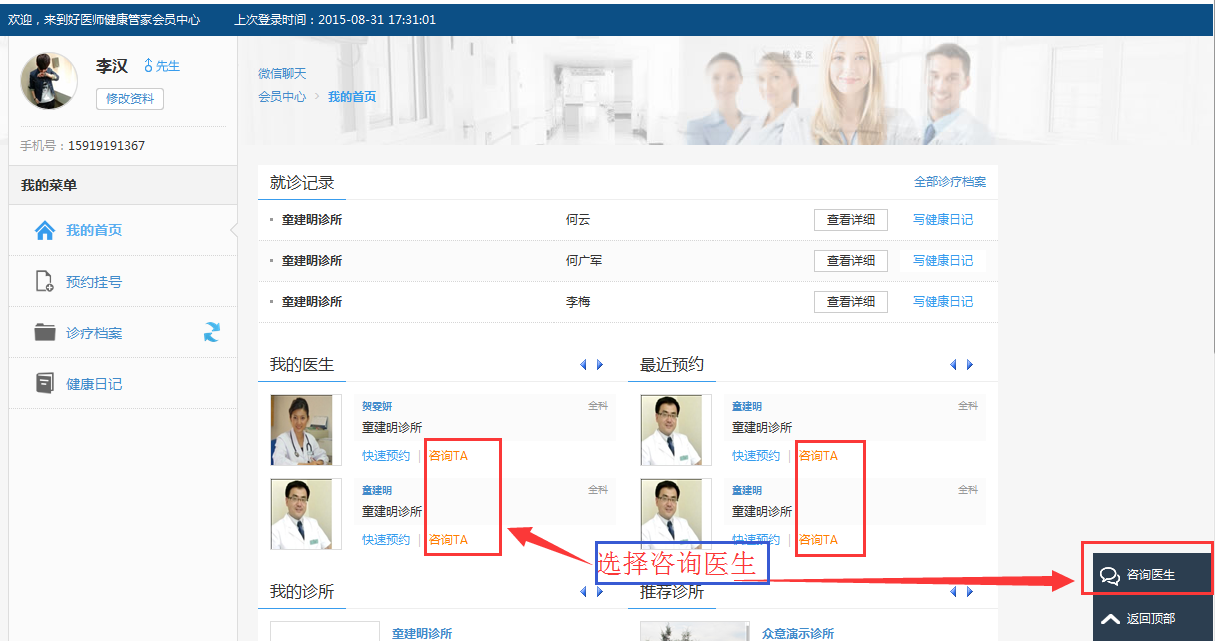Click 查看详细 for the 何云 record

tap(850, 219)
